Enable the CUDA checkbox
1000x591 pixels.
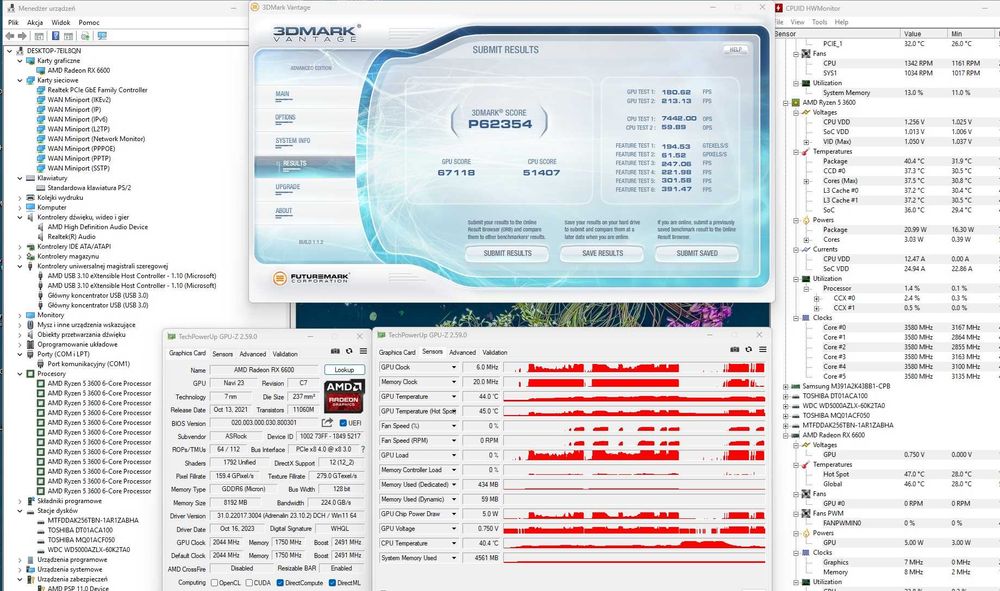[x=249, y=583]
